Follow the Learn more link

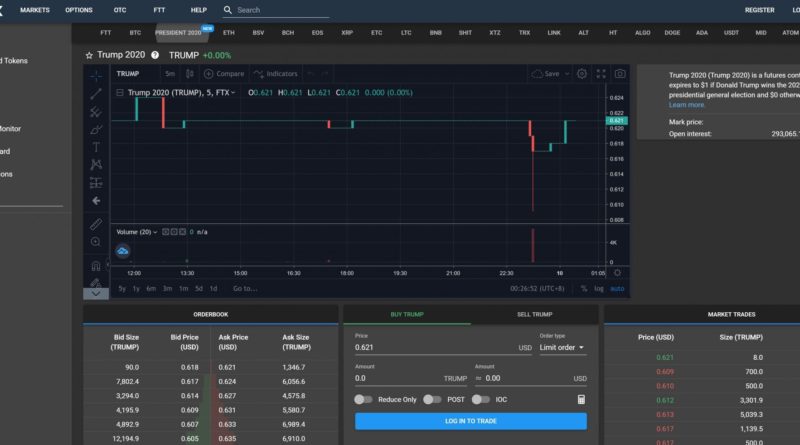[x=686, y=105]
